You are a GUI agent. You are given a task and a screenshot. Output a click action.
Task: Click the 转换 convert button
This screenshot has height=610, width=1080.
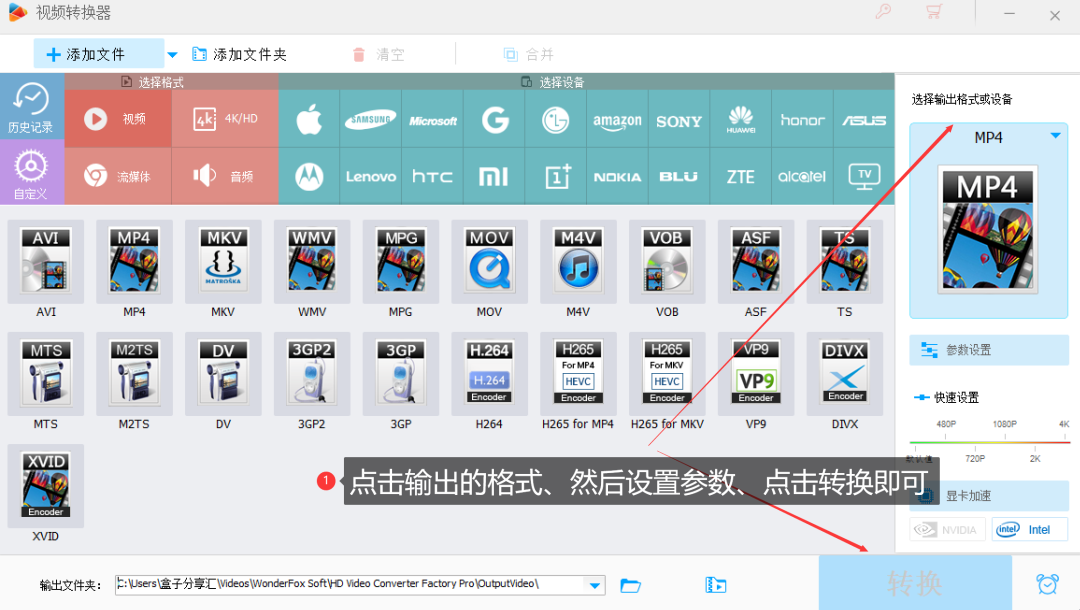click(915, 583)
